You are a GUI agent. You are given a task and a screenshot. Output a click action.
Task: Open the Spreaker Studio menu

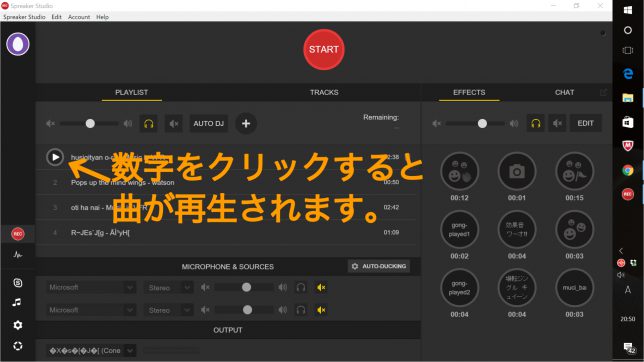[x=24, y=17]
